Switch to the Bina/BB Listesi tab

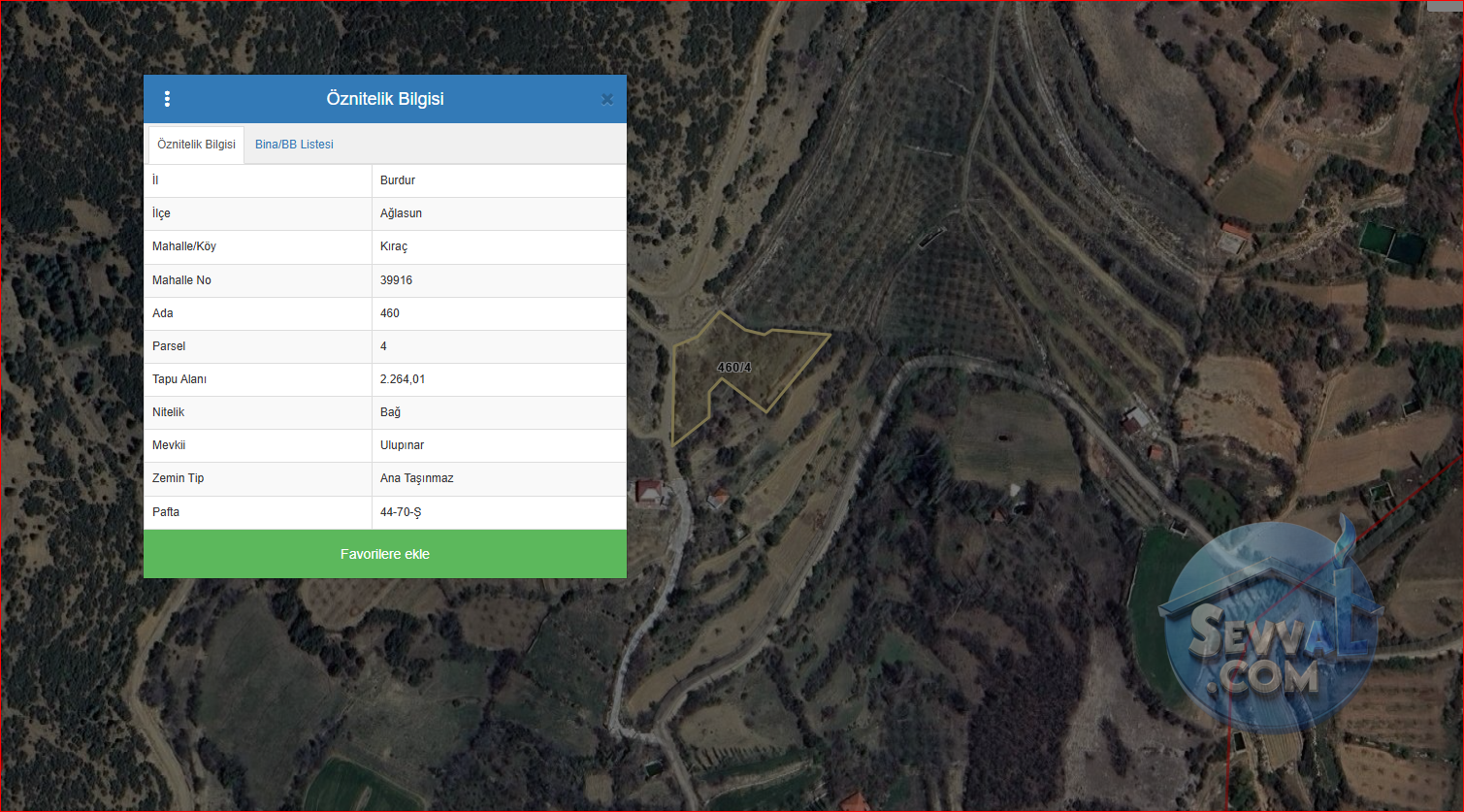click(294, 145)
